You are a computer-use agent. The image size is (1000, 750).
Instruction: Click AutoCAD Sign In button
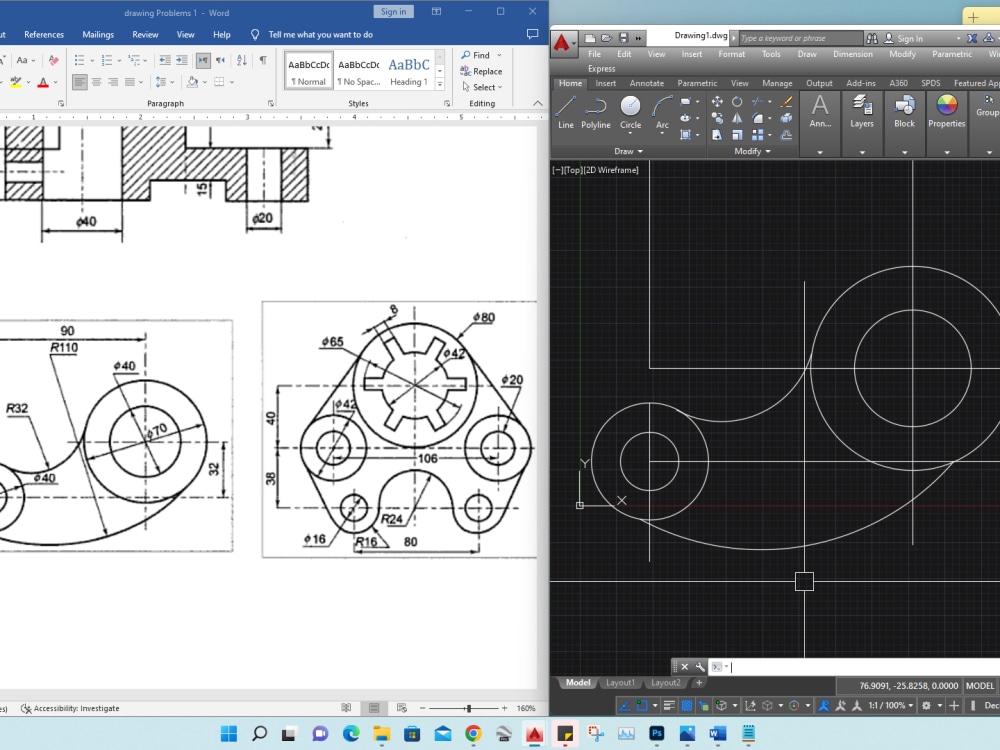tap(903, 38)
